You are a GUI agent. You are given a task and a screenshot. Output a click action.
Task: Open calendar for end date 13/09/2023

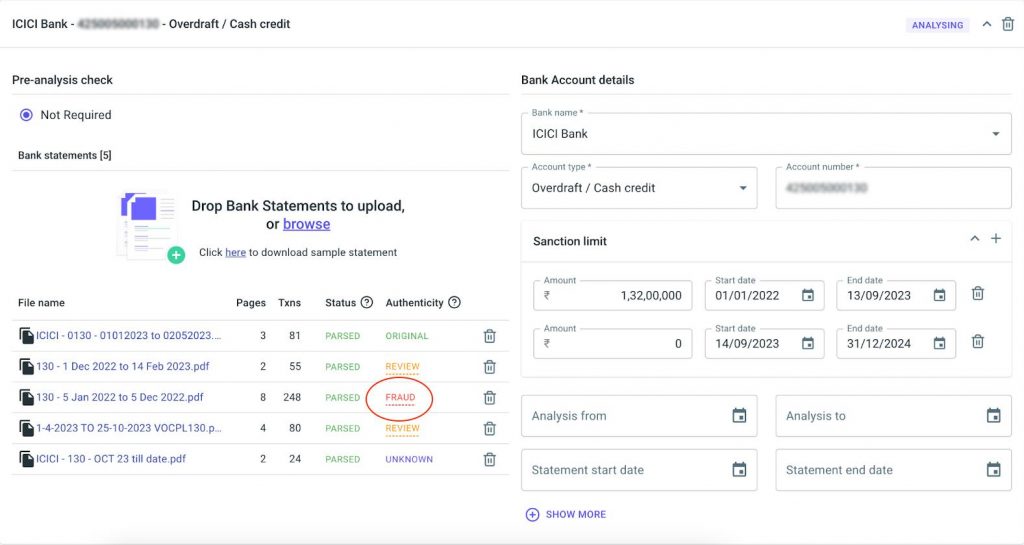click(939, 296)
